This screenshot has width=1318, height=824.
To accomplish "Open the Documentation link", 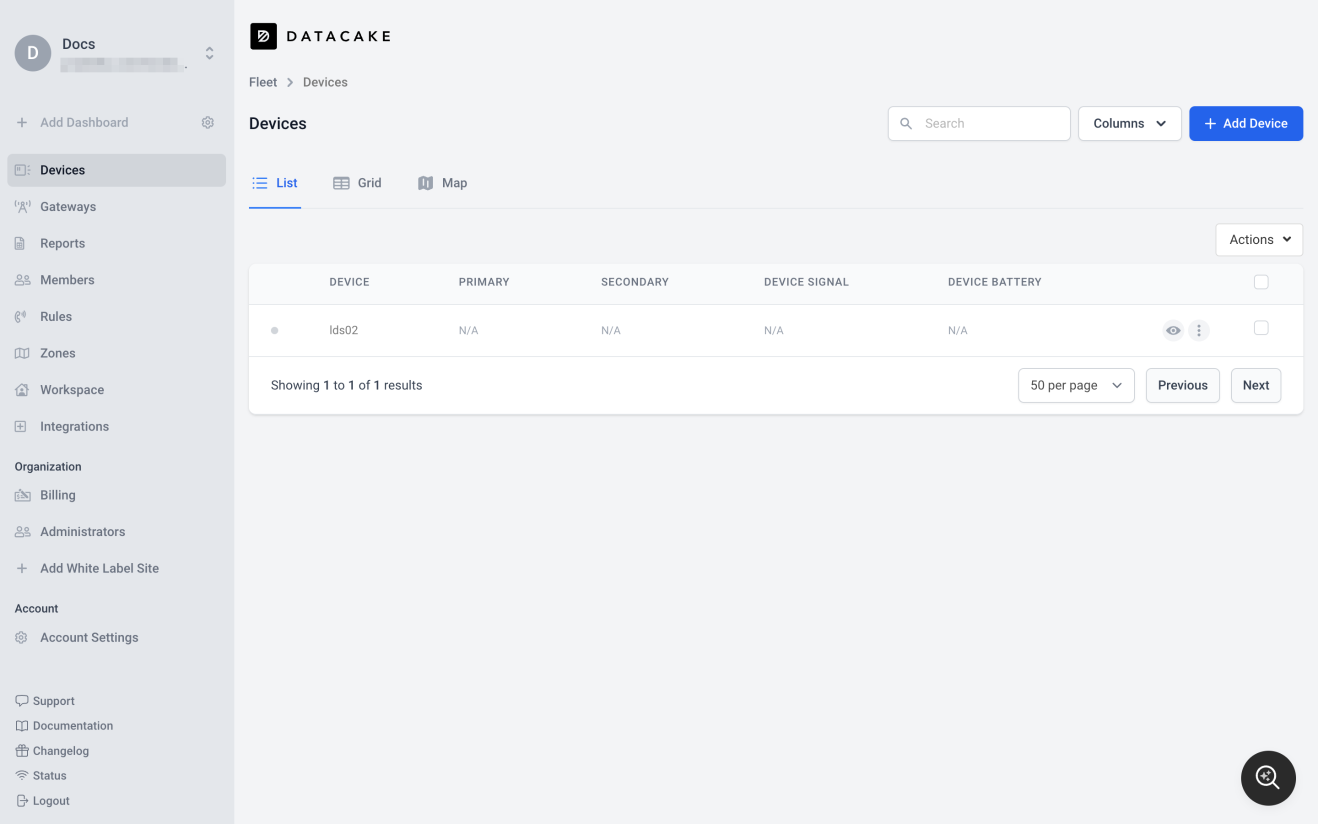I will coord(73,726).
